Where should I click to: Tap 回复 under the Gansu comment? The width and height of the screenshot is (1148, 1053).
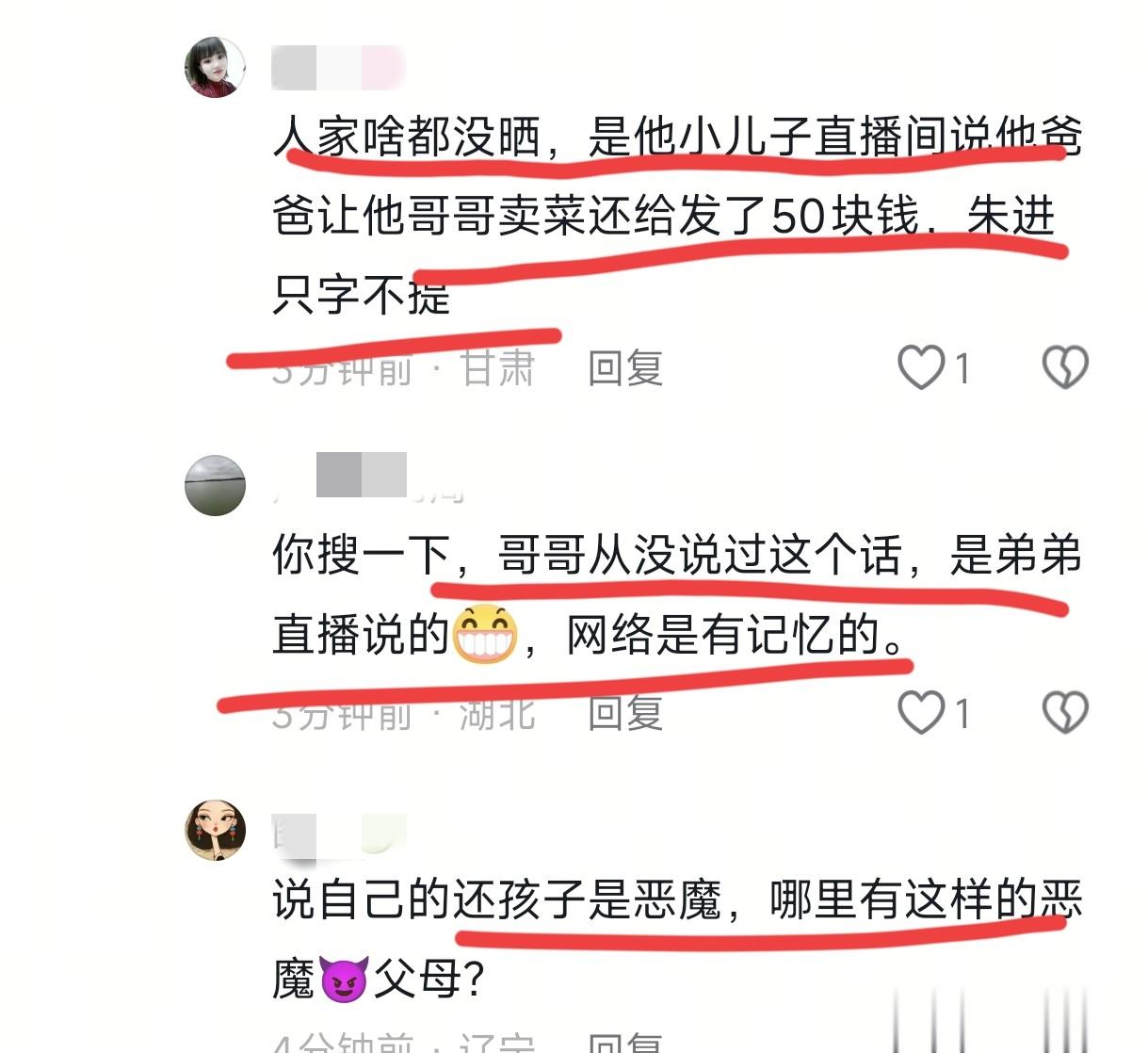pyautogui.click(x=625, y=367)
